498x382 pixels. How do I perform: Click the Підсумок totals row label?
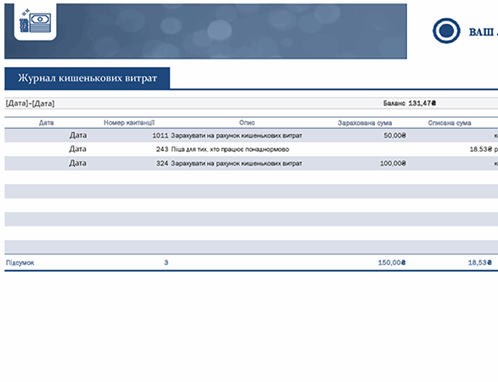click(20, 263)
